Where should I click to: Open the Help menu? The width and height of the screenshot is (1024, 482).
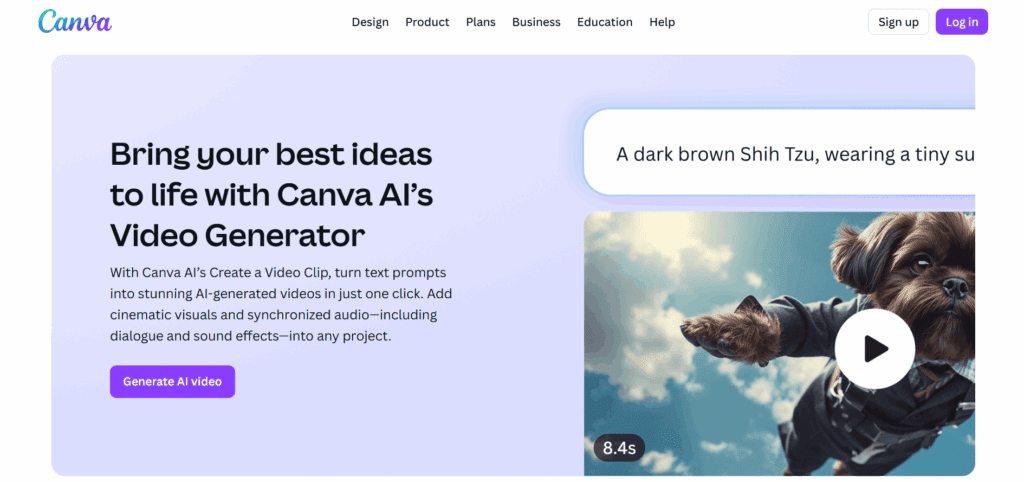pyautogui.click(x=662, y=22)
